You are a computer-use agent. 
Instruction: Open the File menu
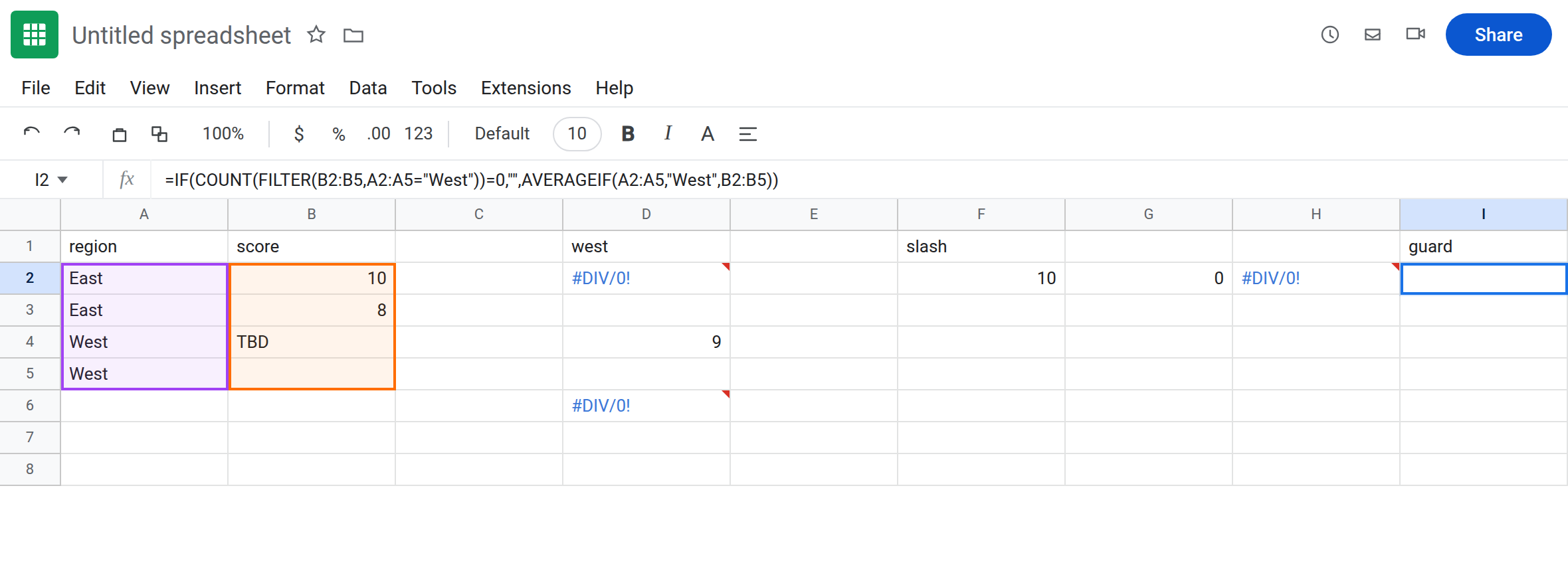point(36,88)
